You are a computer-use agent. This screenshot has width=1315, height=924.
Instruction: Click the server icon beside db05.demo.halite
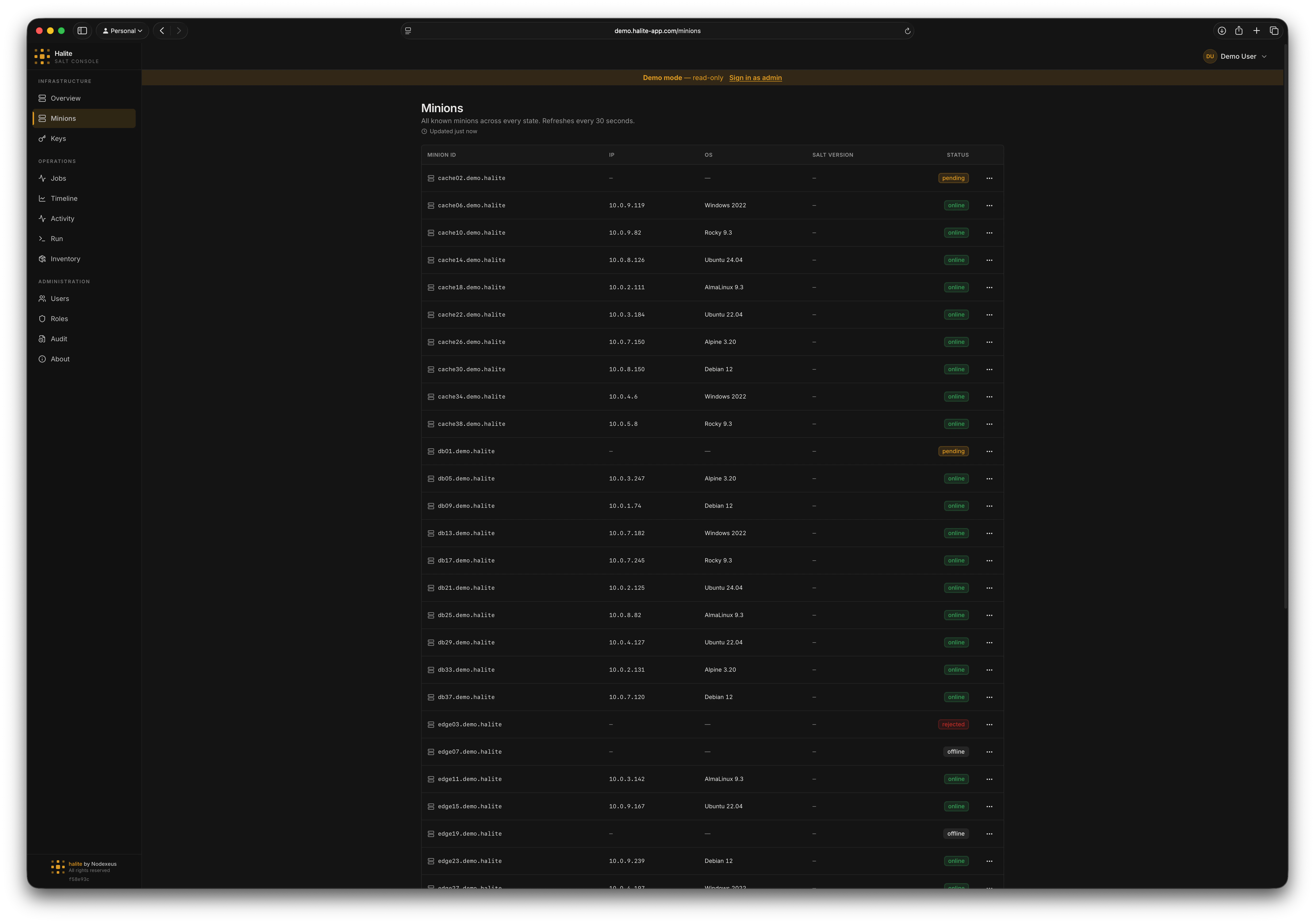point(431,479)
